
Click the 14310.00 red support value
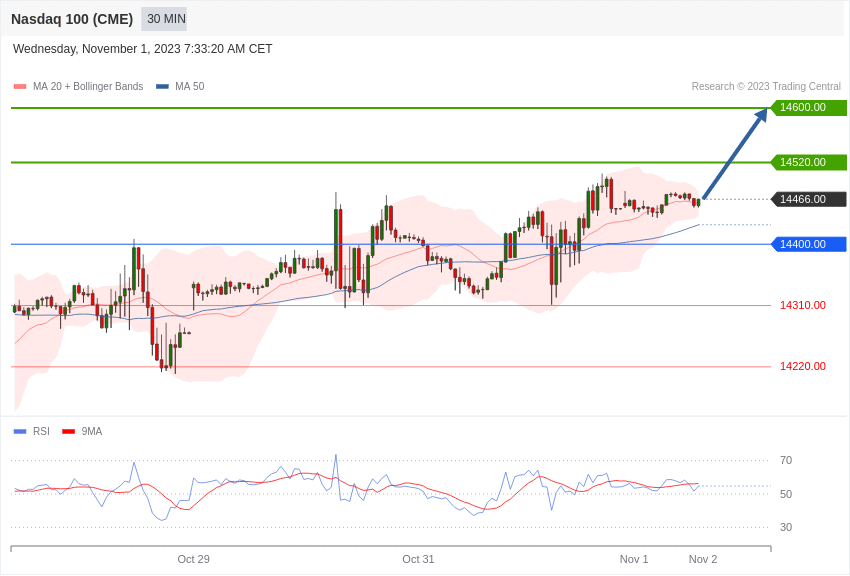(803, 305)
